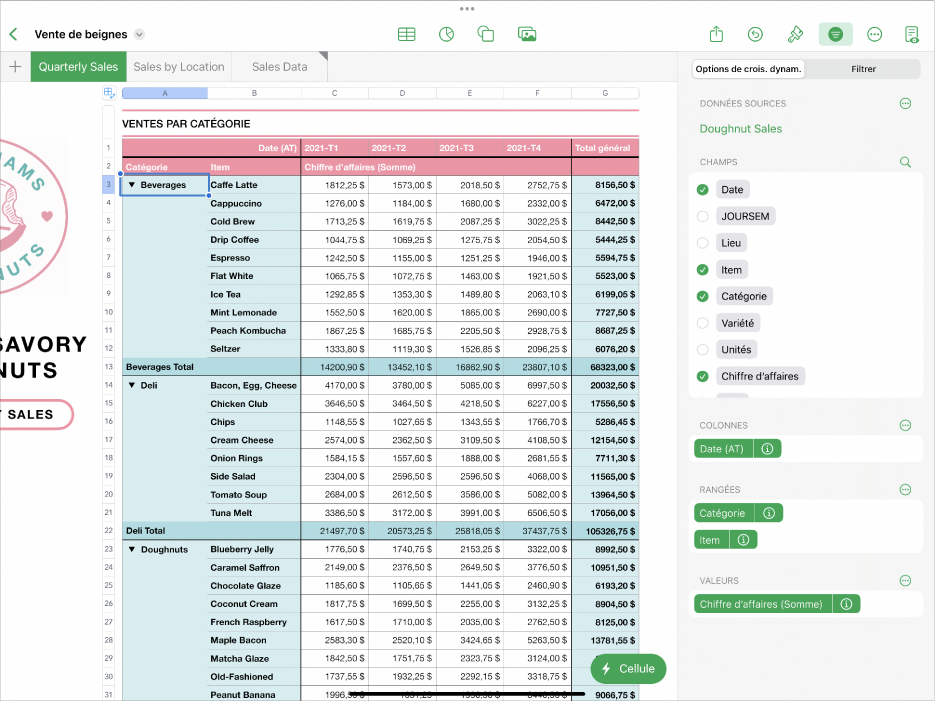
Task: Select the Quarterly Sales sheet tab
Action: pyautogui.click(x=78, y=67)
